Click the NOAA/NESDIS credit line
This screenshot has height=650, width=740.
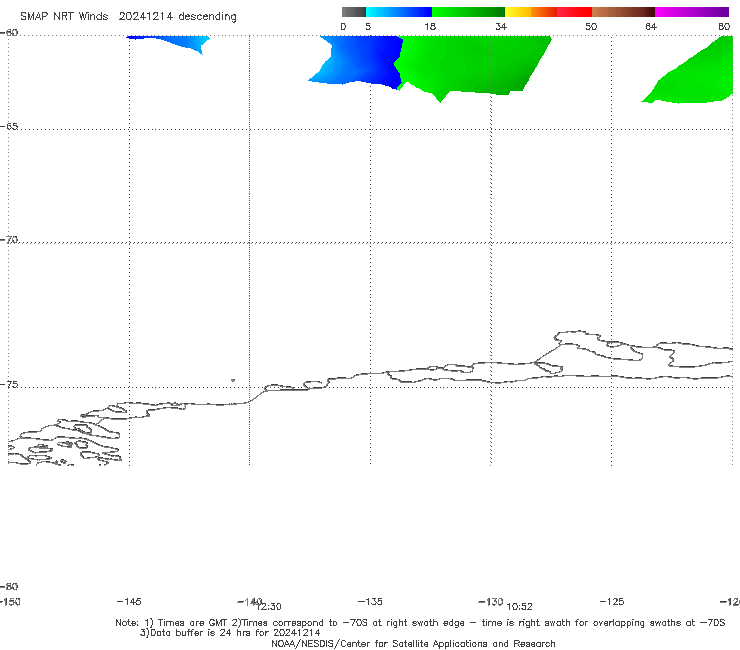[413, 643]
